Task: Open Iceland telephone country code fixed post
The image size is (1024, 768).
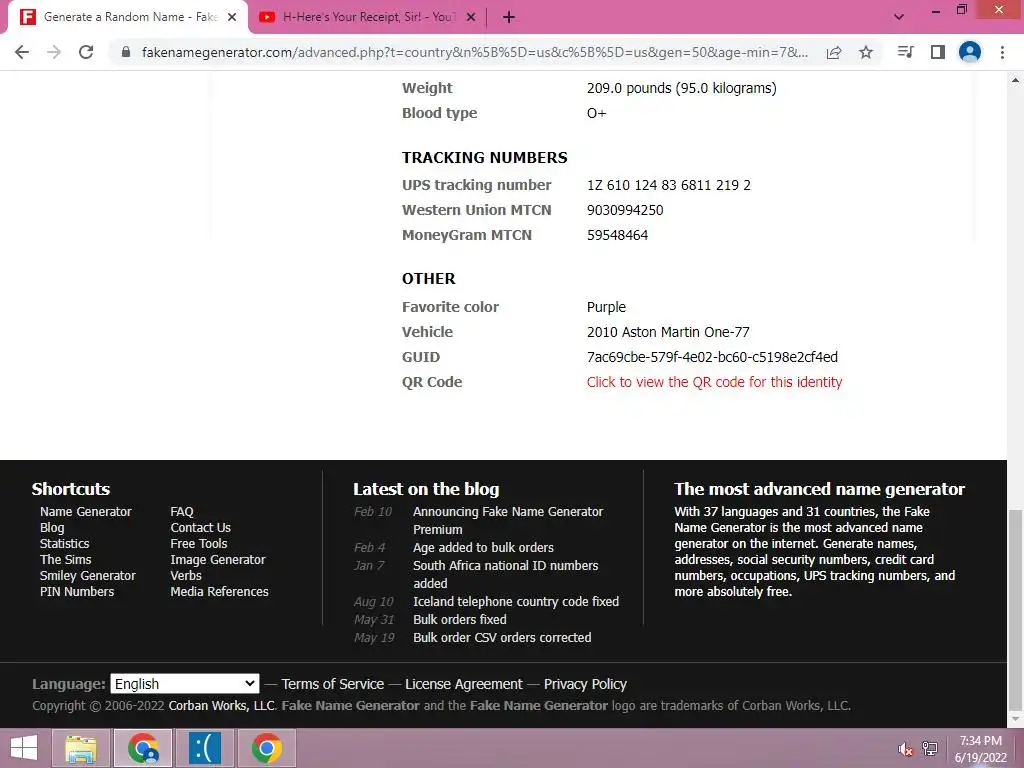Action: point(516,601)
